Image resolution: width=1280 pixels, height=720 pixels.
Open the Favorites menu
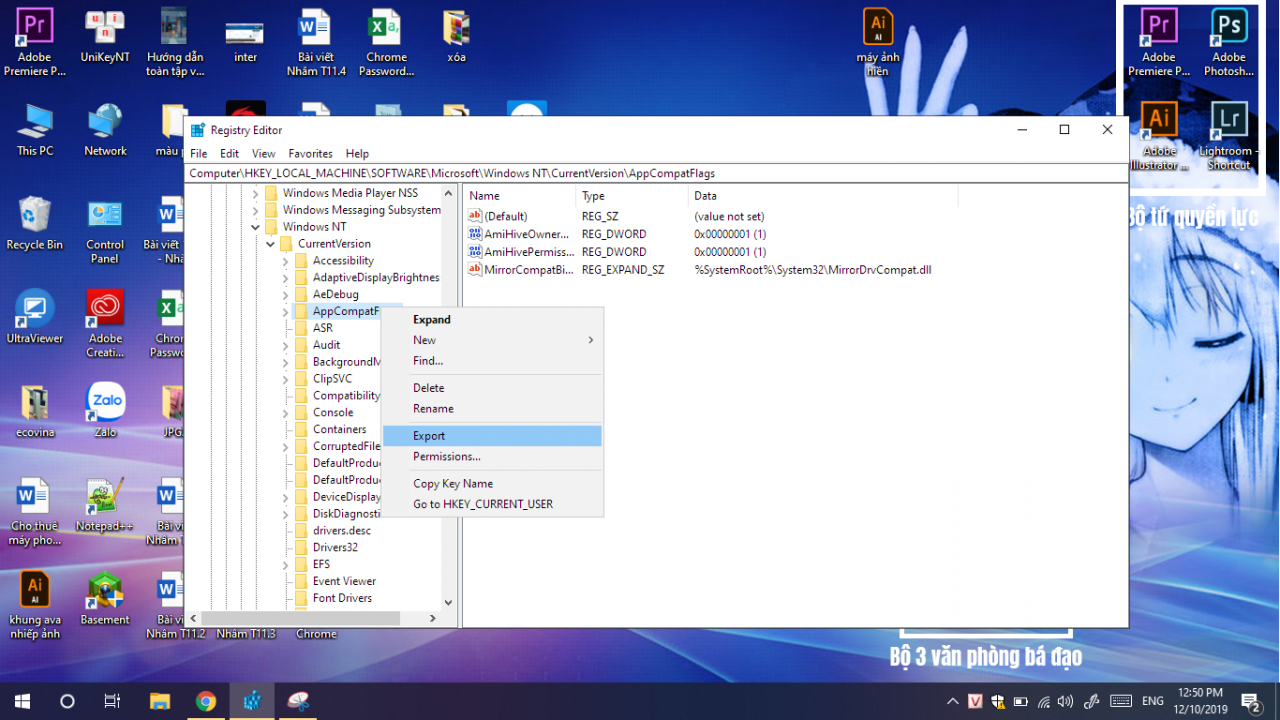click(310, 154)
